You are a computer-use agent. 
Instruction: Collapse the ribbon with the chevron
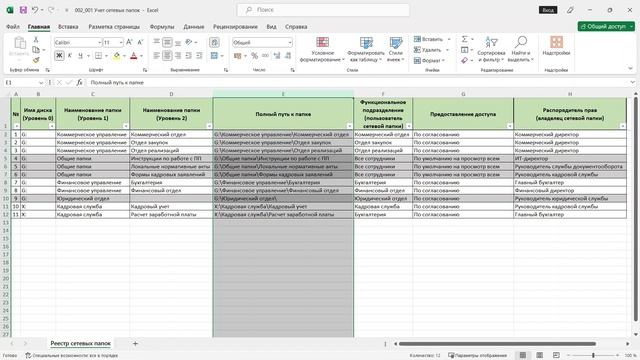click(630, 69)
